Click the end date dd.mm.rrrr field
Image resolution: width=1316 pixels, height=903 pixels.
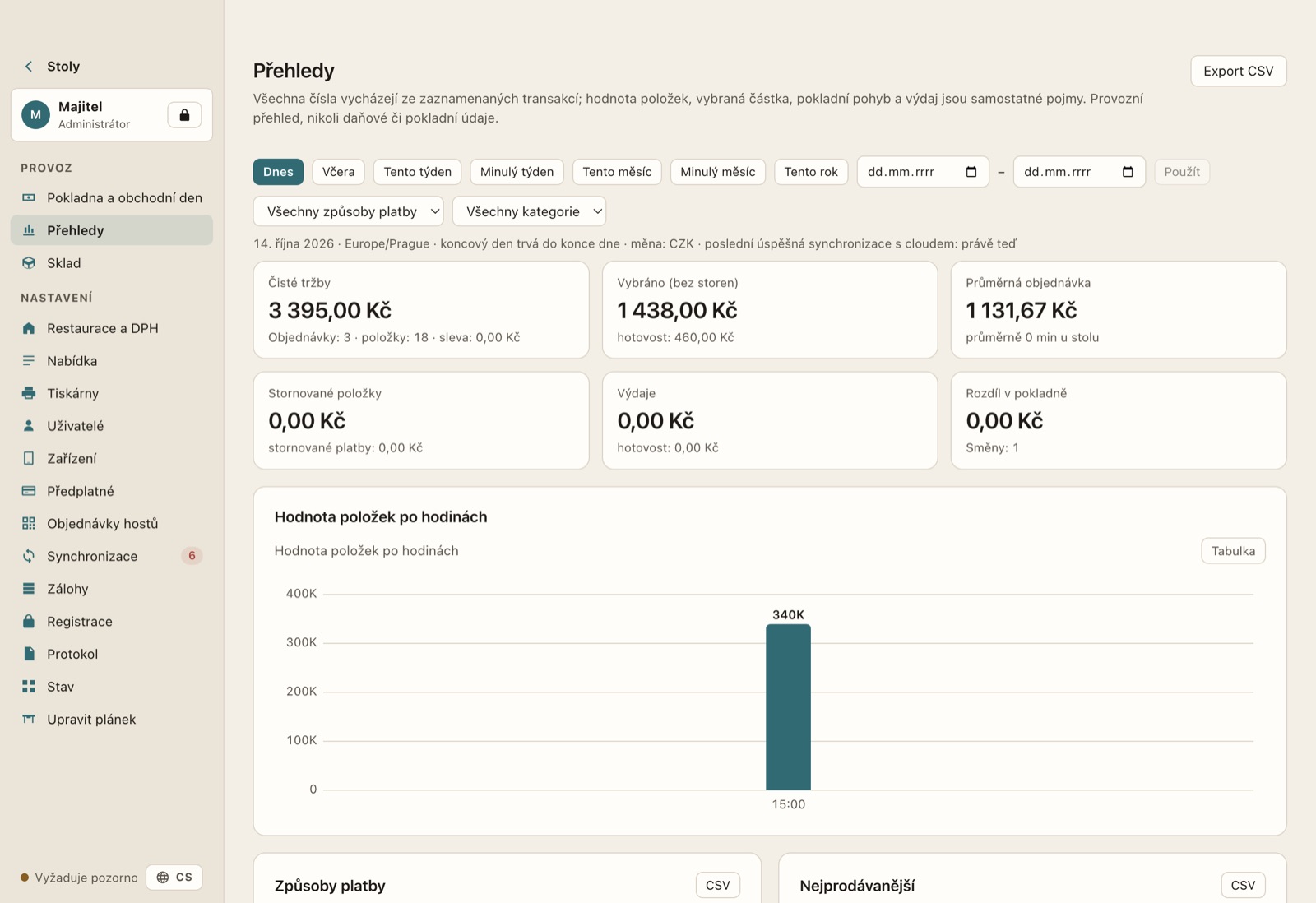[1079, 172]
